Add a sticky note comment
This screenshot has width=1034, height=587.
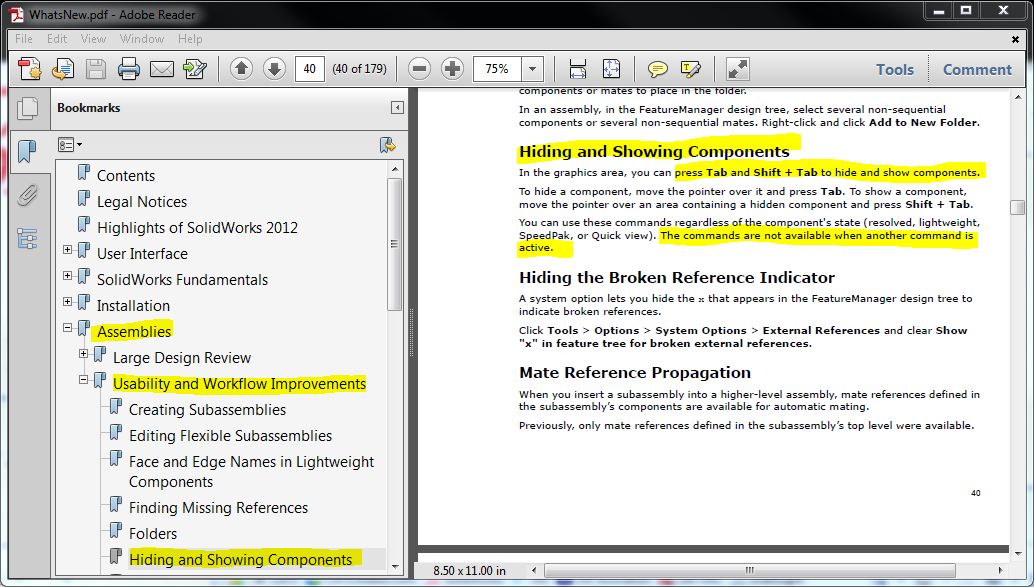pyautogui.click(x=657, y=69)
